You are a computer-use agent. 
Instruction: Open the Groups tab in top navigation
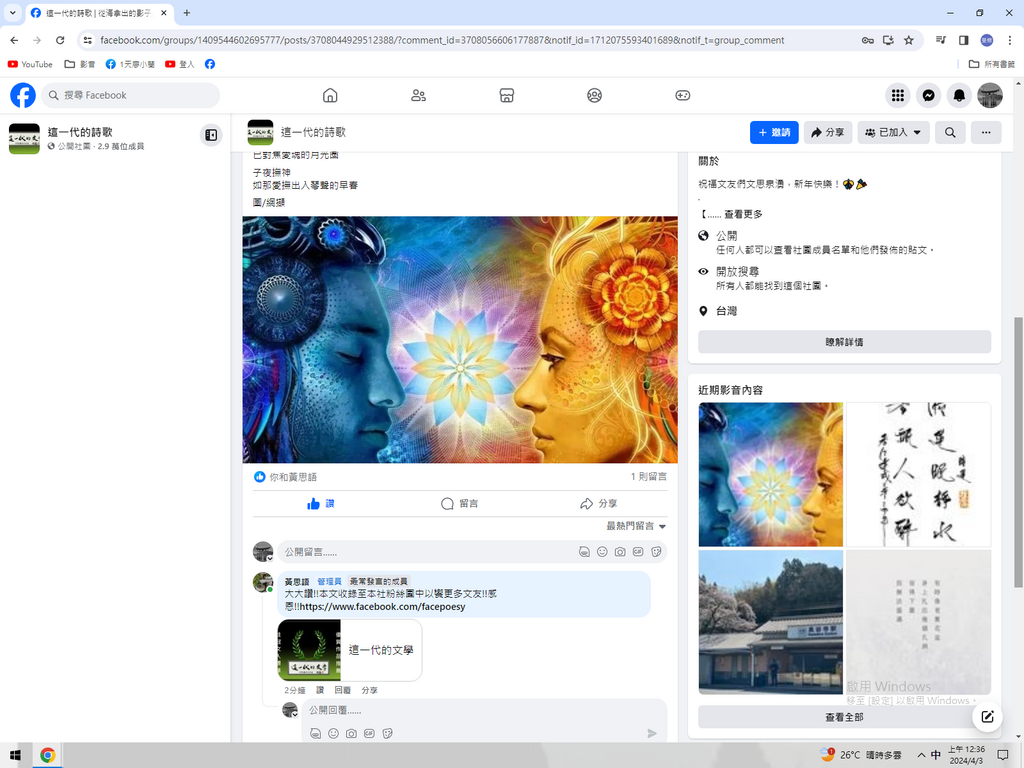coord(594,95)
